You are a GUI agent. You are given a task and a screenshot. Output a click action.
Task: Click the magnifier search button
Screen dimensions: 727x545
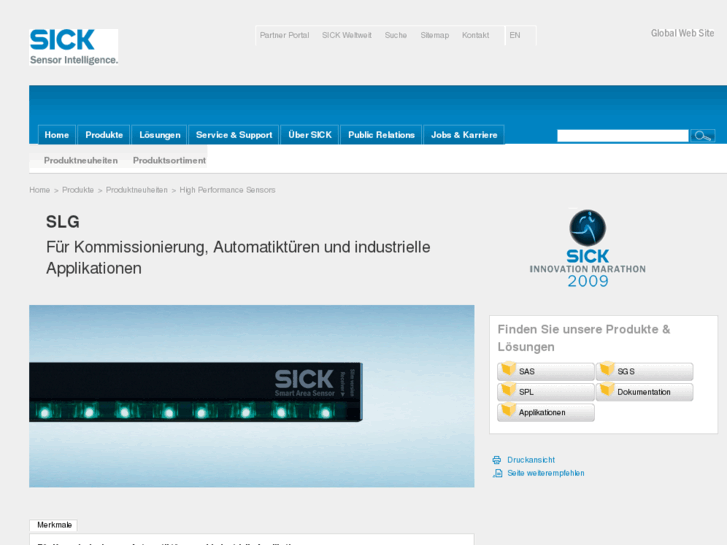(702, 135)
